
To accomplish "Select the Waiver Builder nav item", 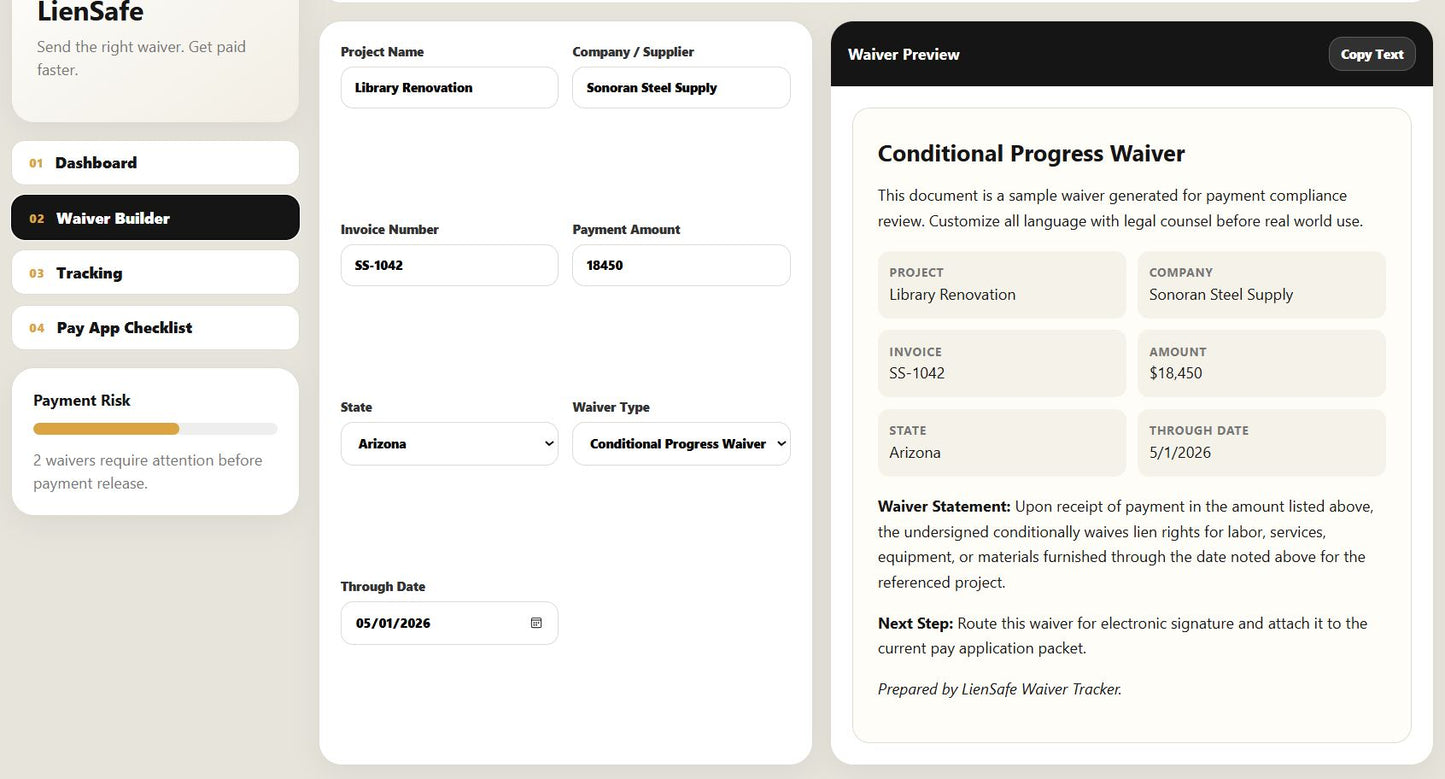I will click(x=155, y=218).
